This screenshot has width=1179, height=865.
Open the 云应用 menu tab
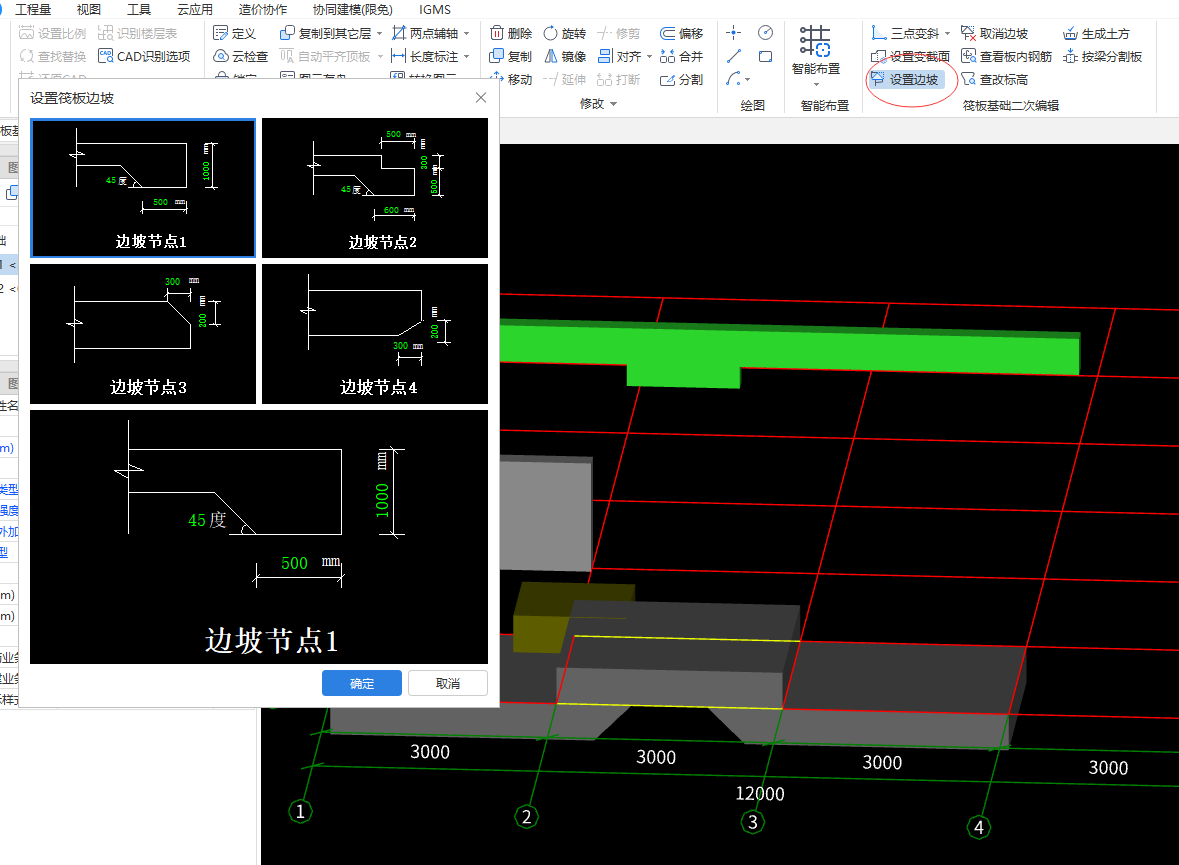195,10
